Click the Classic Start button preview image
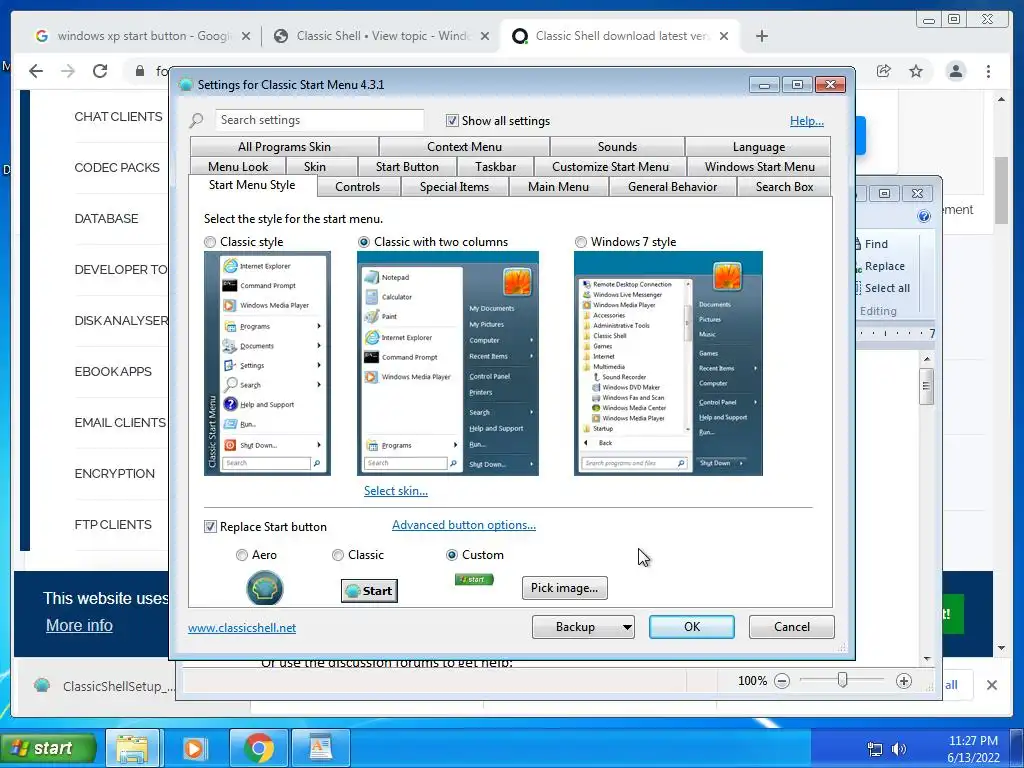1024x768 pixels. pos(369,591)
